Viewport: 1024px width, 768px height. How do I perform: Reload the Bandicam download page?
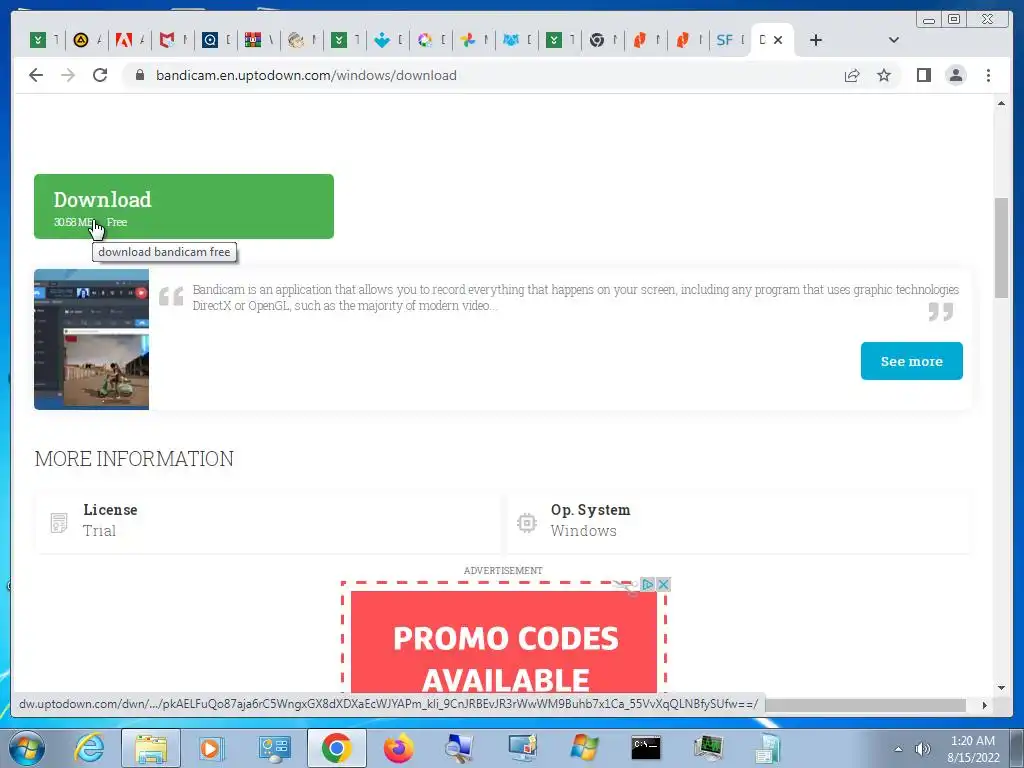[x=100, y=75]
